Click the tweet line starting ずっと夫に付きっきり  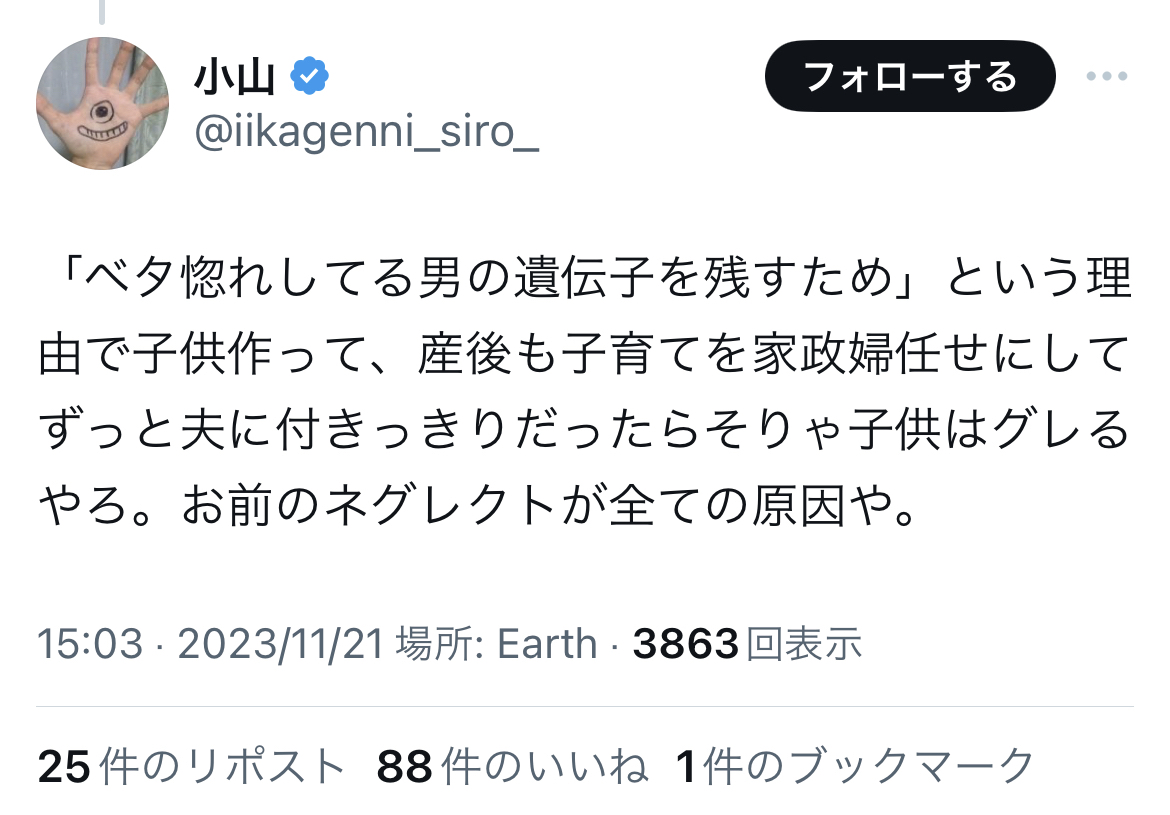tap(585, 433)
